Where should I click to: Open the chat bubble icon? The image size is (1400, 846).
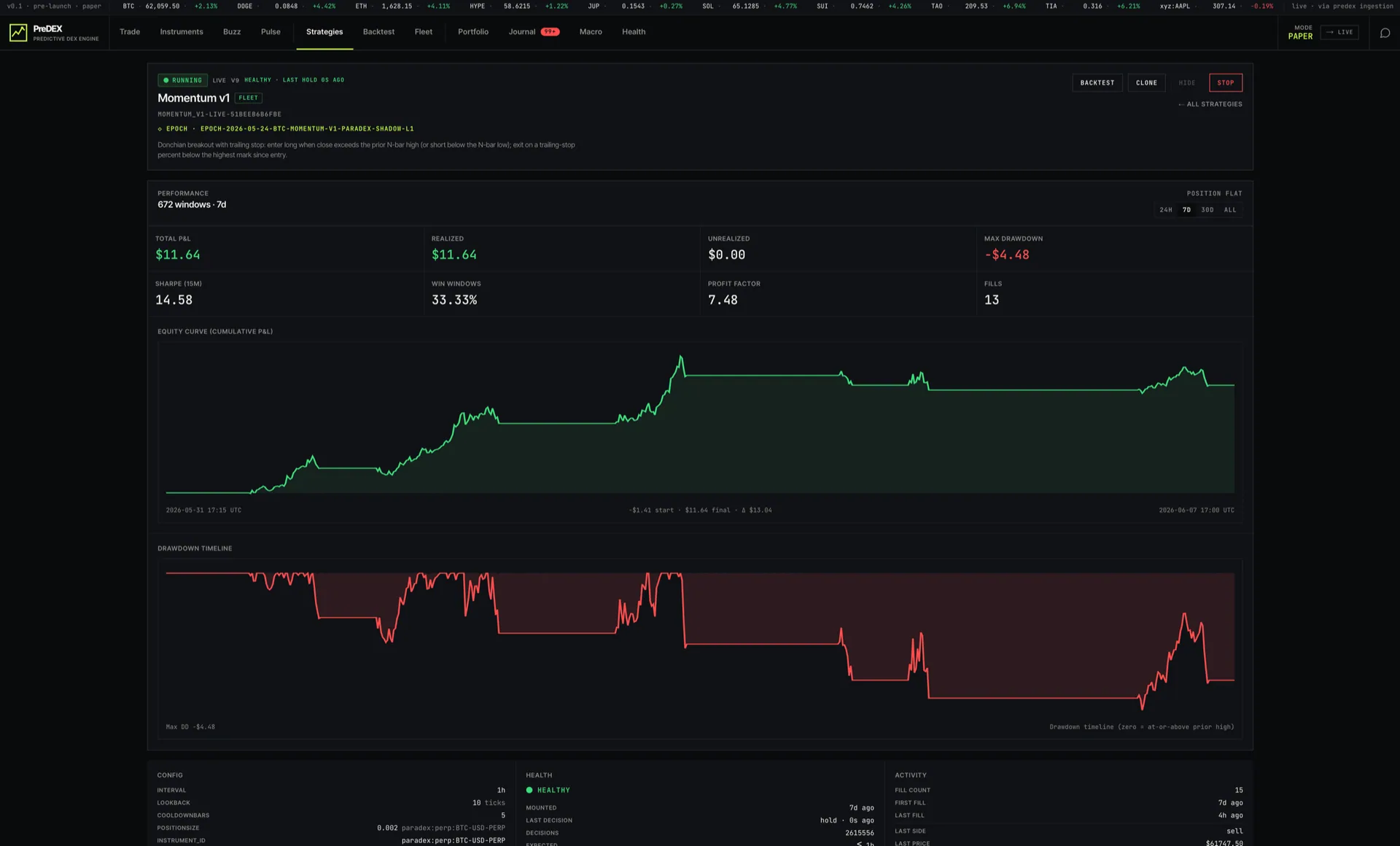pyautogui.click(x=1385, y=33)
